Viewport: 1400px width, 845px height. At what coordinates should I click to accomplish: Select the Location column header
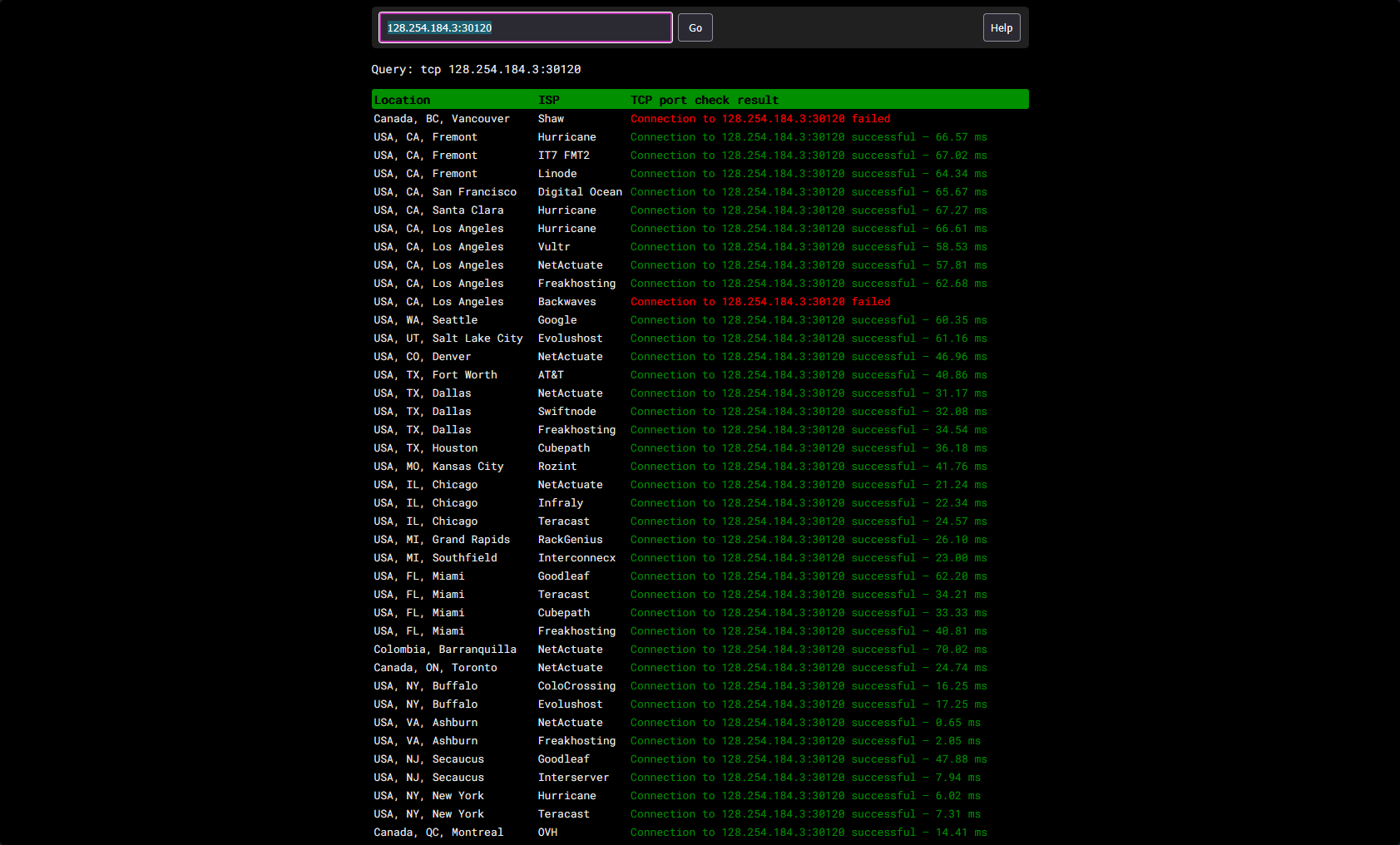coord(402,100)
